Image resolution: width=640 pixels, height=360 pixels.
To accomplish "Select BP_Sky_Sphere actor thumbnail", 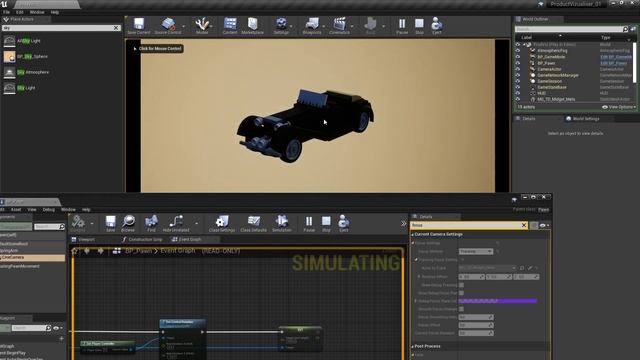I will (x=9, y=56).
